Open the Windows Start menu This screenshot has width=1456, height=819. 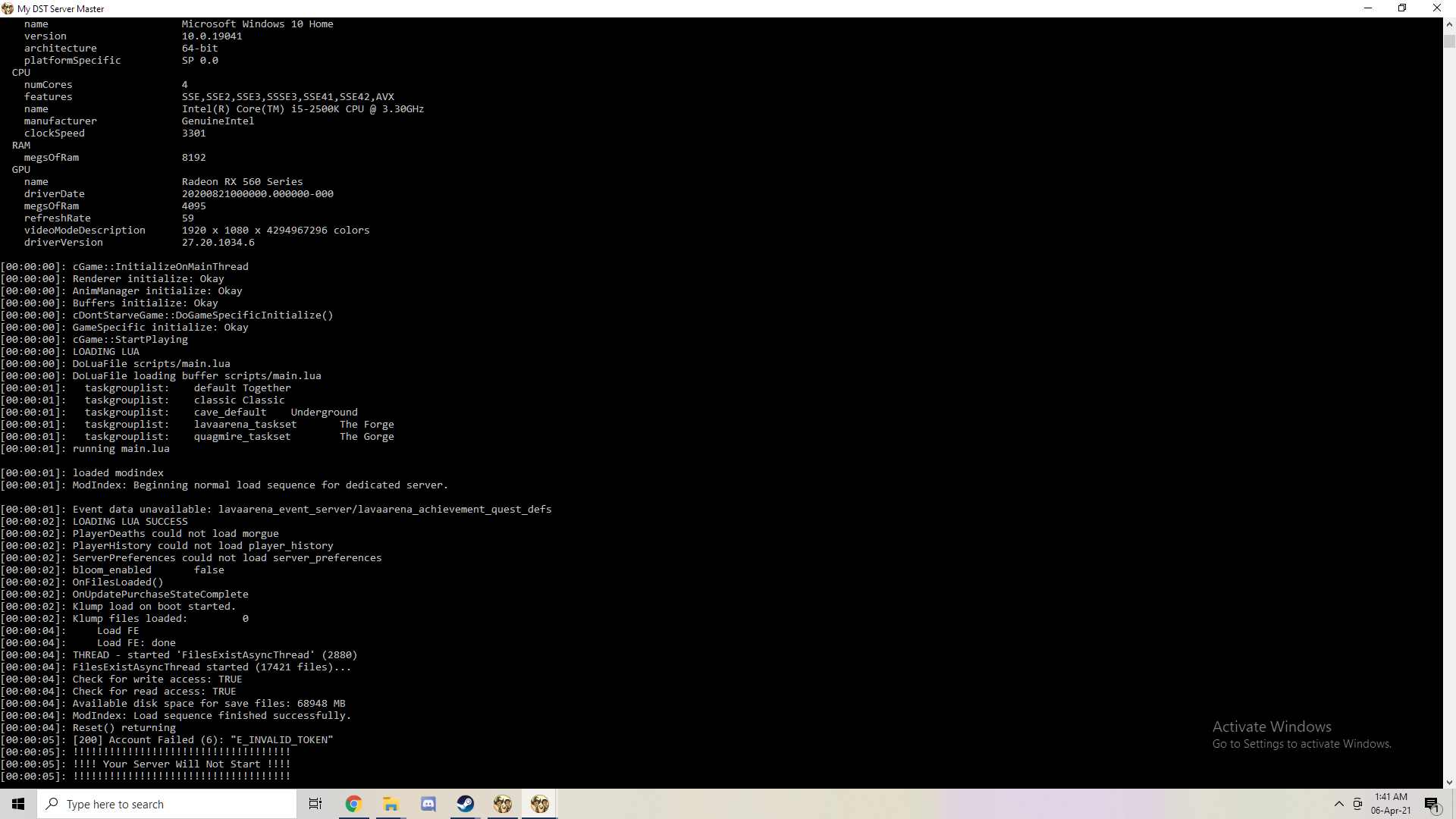pyautogui.click(x=18, y=804)
